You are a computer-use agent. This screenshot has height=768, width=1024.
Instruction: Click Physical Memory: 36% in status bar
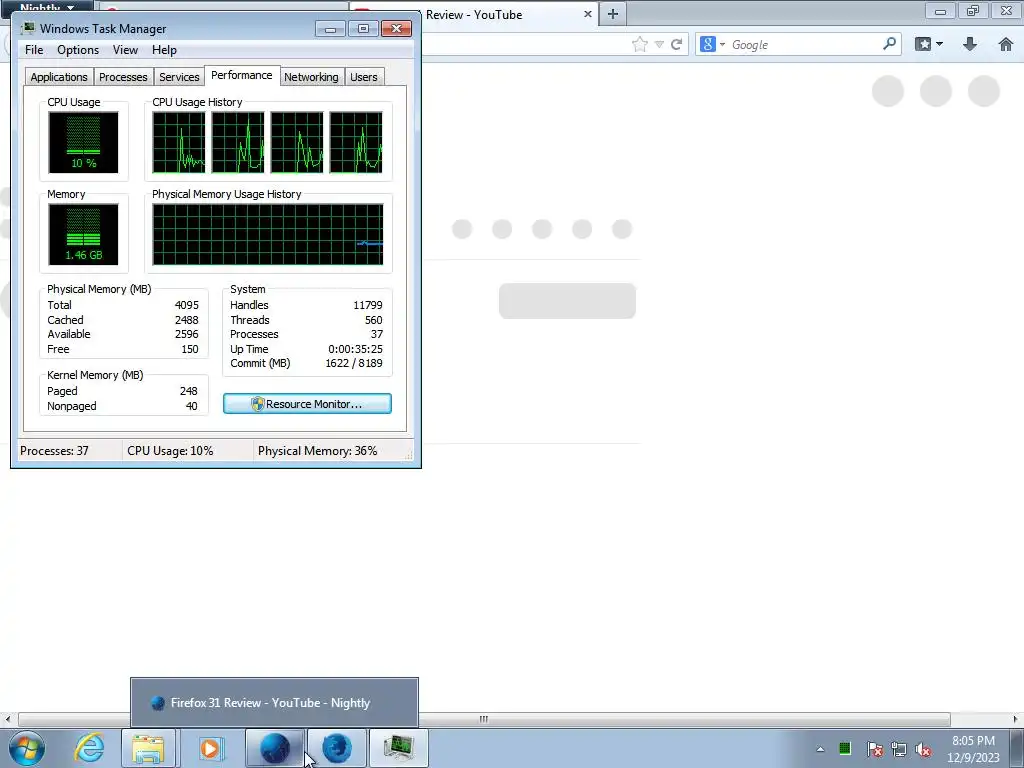click(x=317, y=451)
